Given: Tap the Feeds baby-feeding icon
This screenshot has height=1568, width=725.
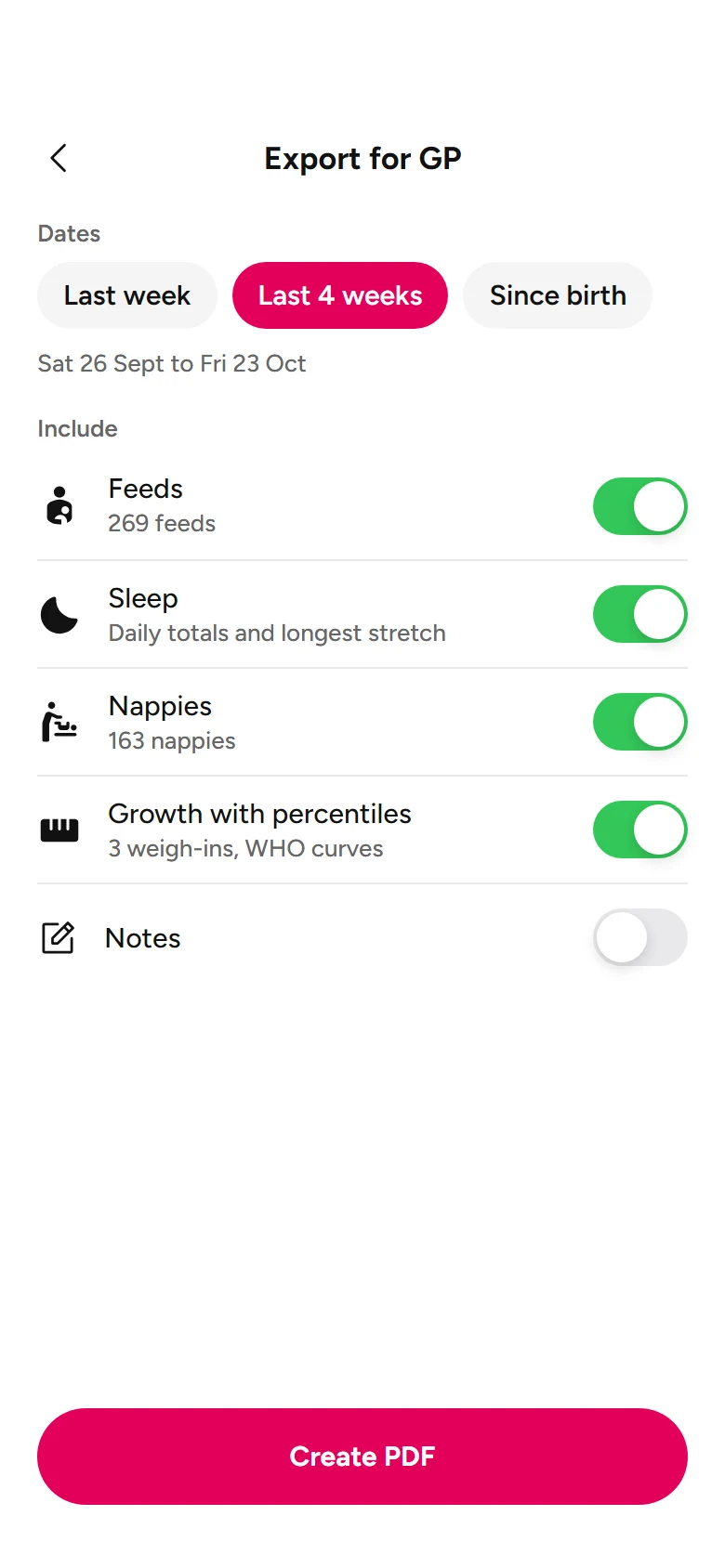Looking at the screenshot, I should coord(59,506).
